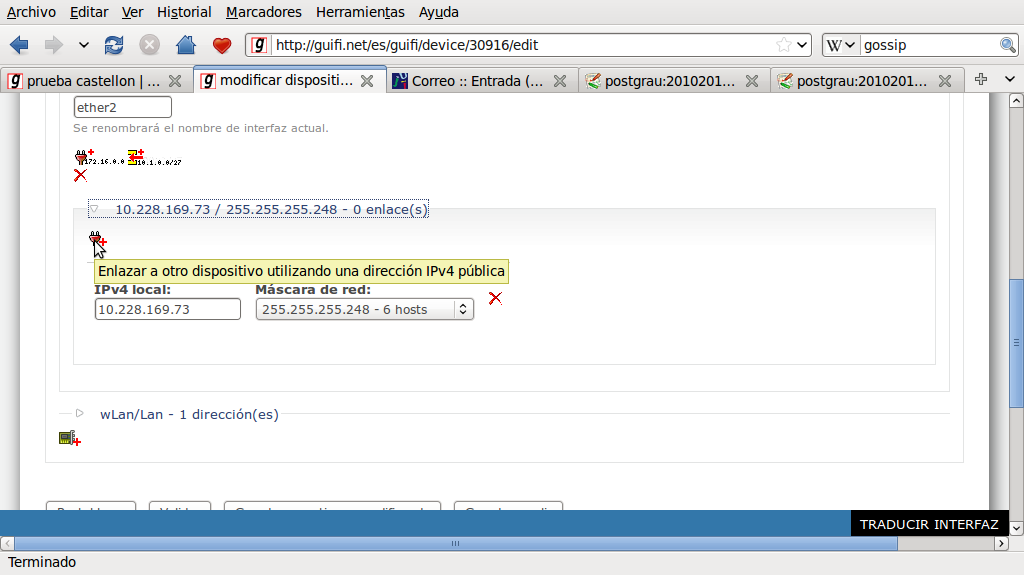Click the red heart toolbar icon
The image size is (1024, 575).
(x=222, y=45)
